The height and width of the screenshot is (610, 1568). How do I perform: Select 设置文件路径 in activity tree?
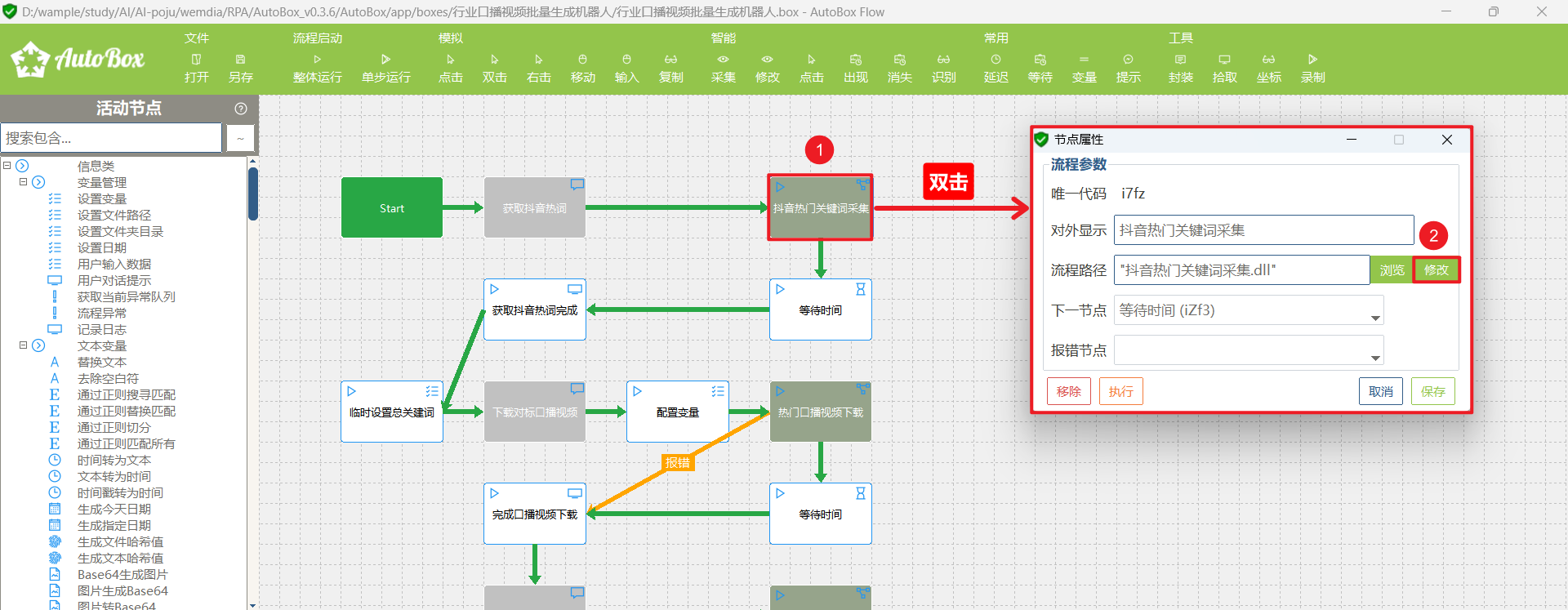[x=114, y=215]
